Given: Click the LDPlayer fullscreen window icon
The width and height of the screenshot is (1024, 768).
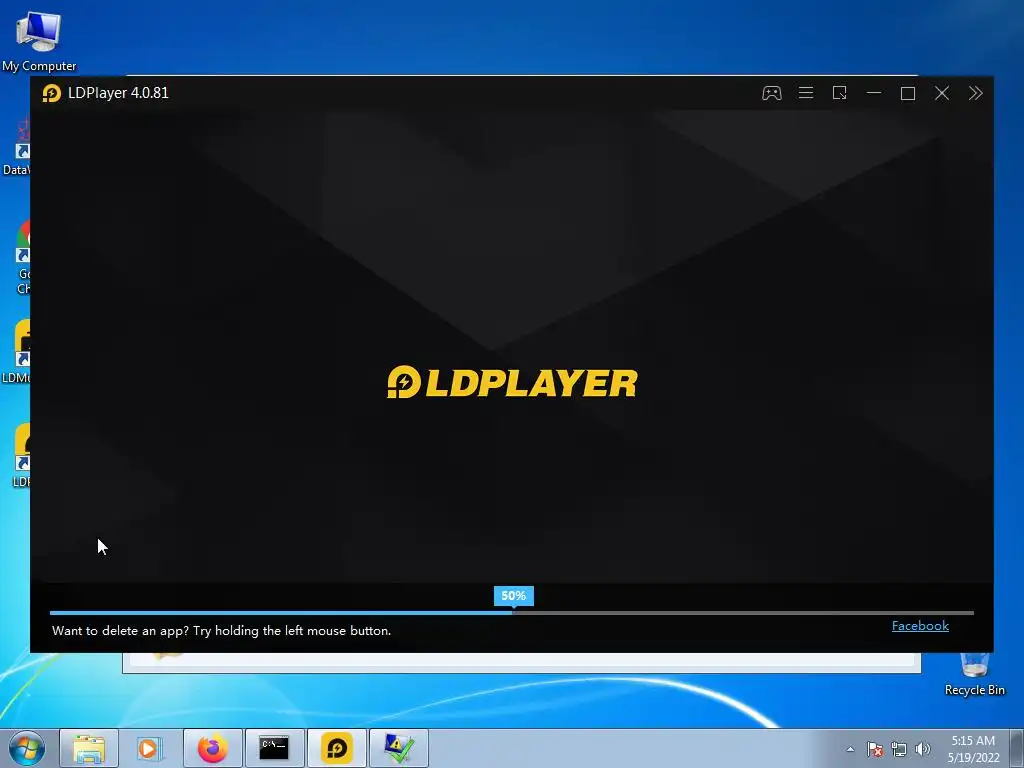Looking at the screenshot, I should click(840, 93).
